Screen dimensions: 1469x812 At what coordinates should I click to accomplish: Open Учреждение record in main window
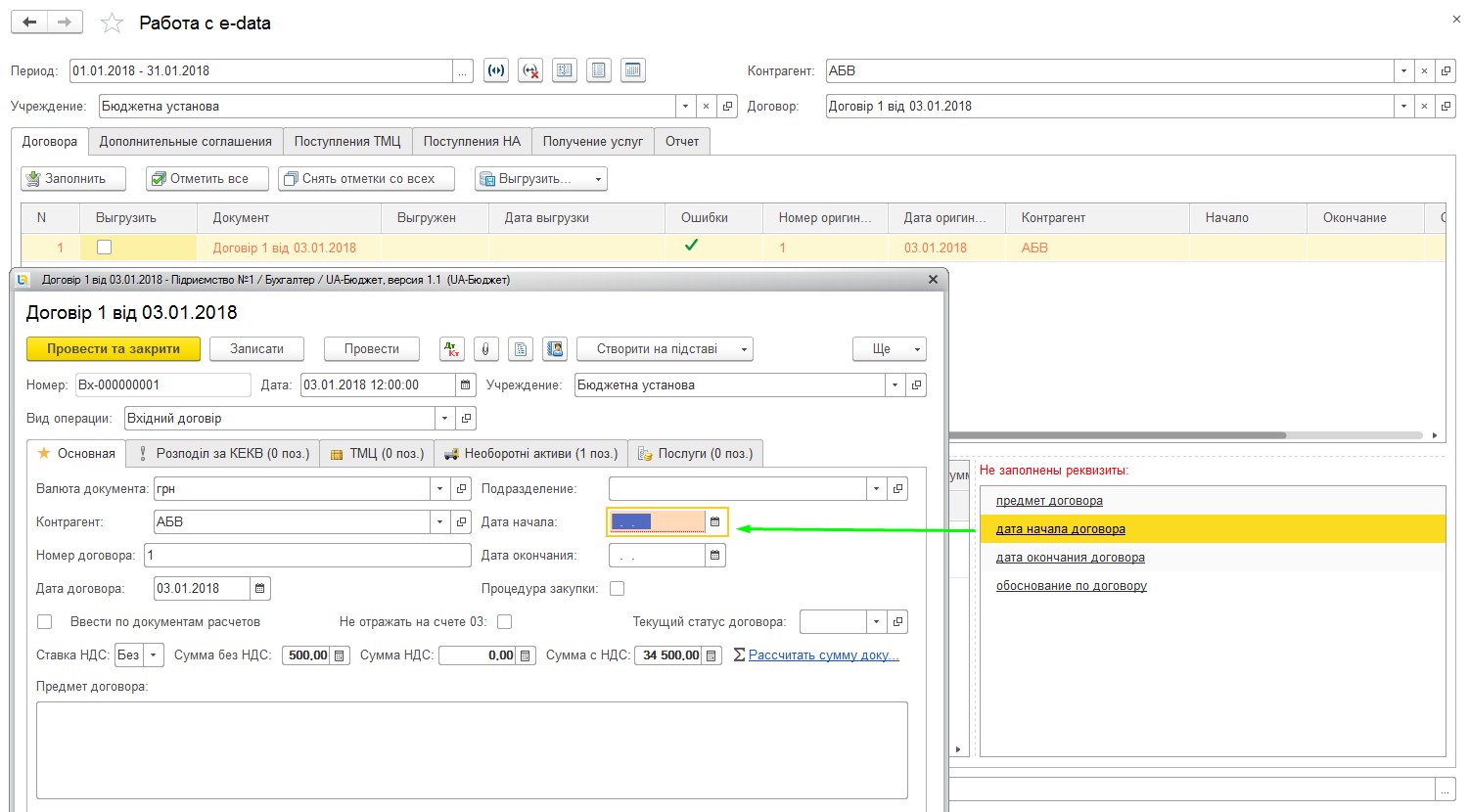click(727, 106)
